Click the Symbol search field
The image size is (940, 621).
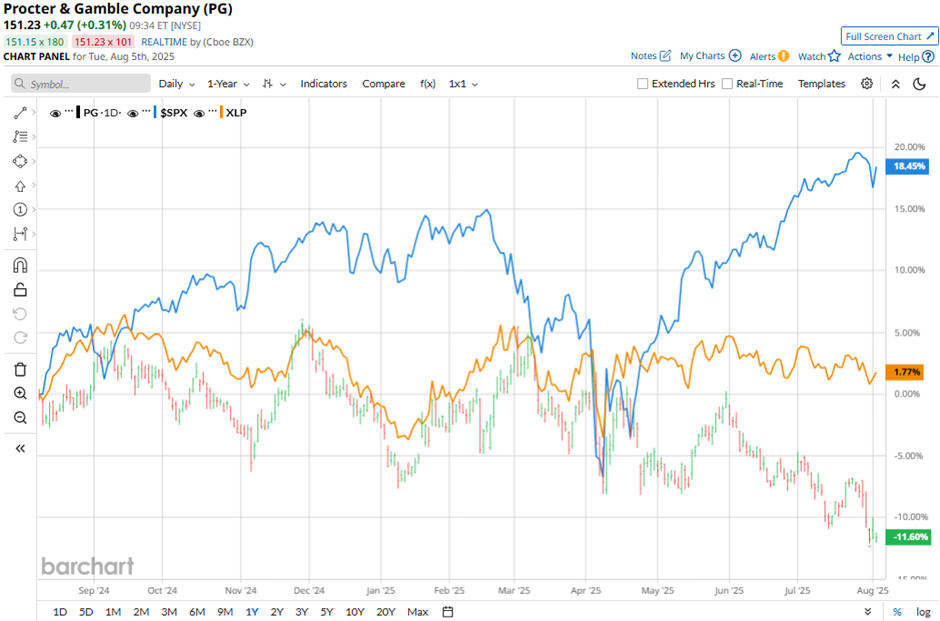coord(81,84)
